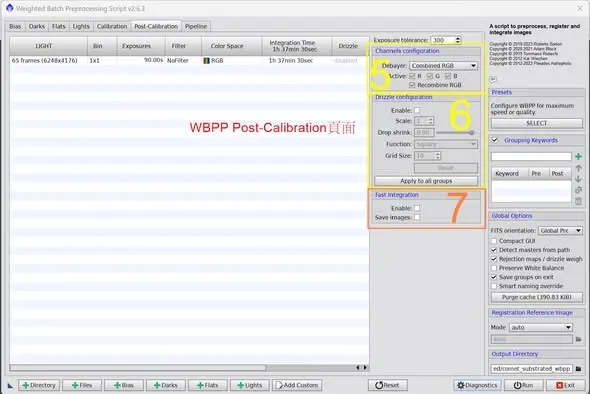Screen dimensions: 590x394
Task: Add a directory with the Directory button
Action: (x=39, y=385)
